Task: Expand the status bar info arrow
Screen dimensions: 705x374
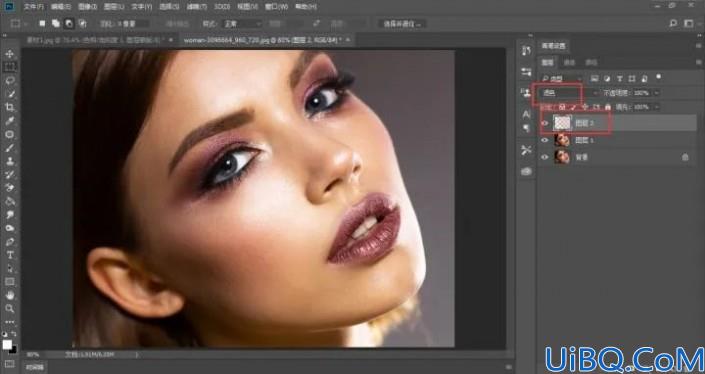Action: tap(137, 355)
